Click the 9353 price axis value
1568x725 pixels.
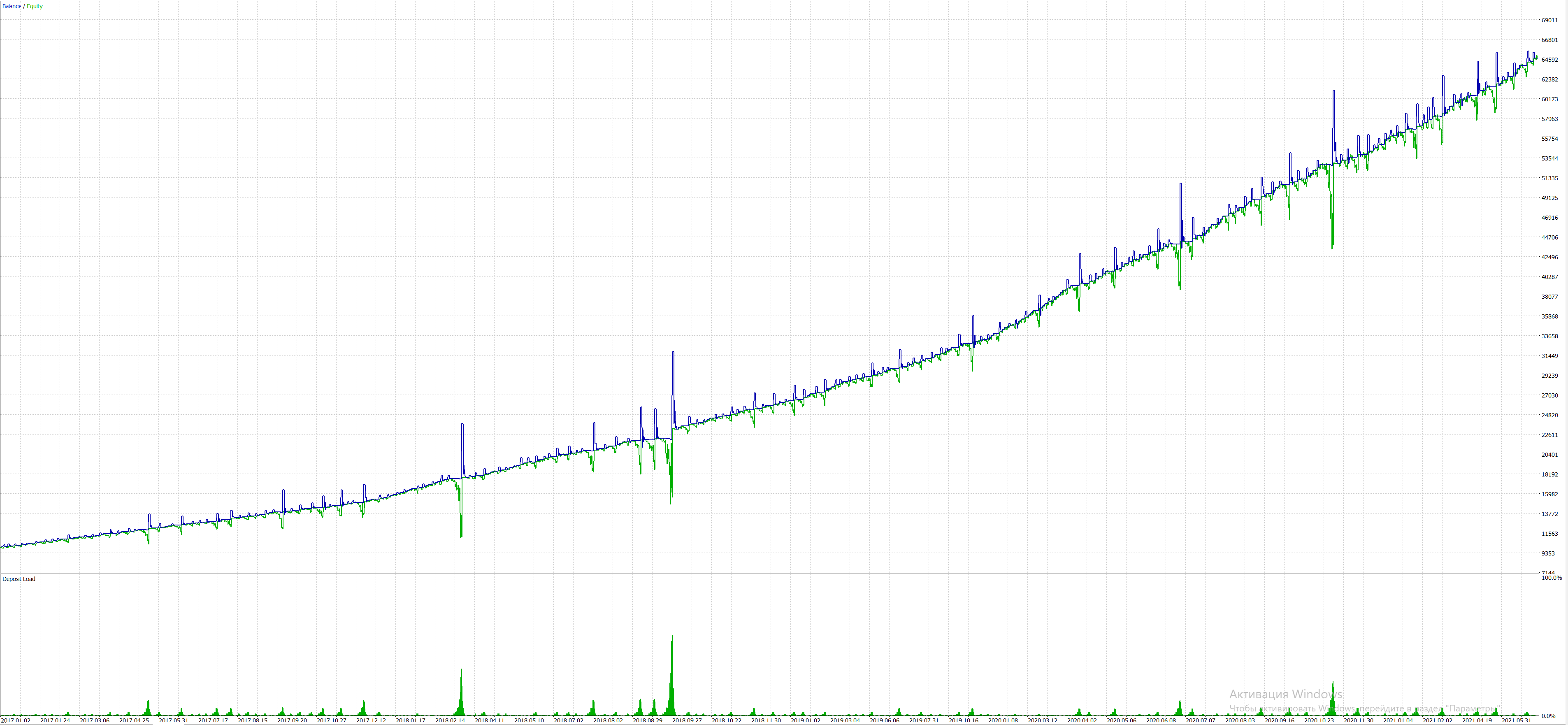1549,553
